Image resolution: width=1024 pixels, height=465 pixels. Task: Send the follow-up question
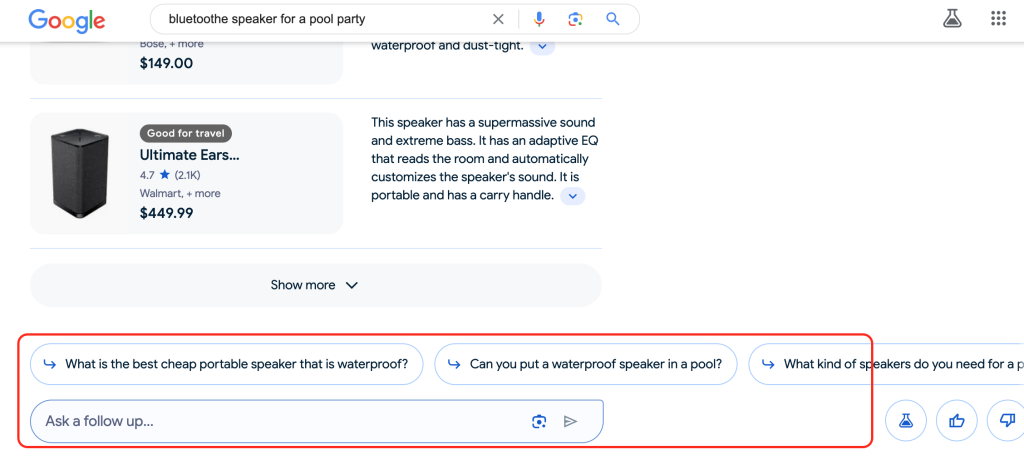(571, 421)
